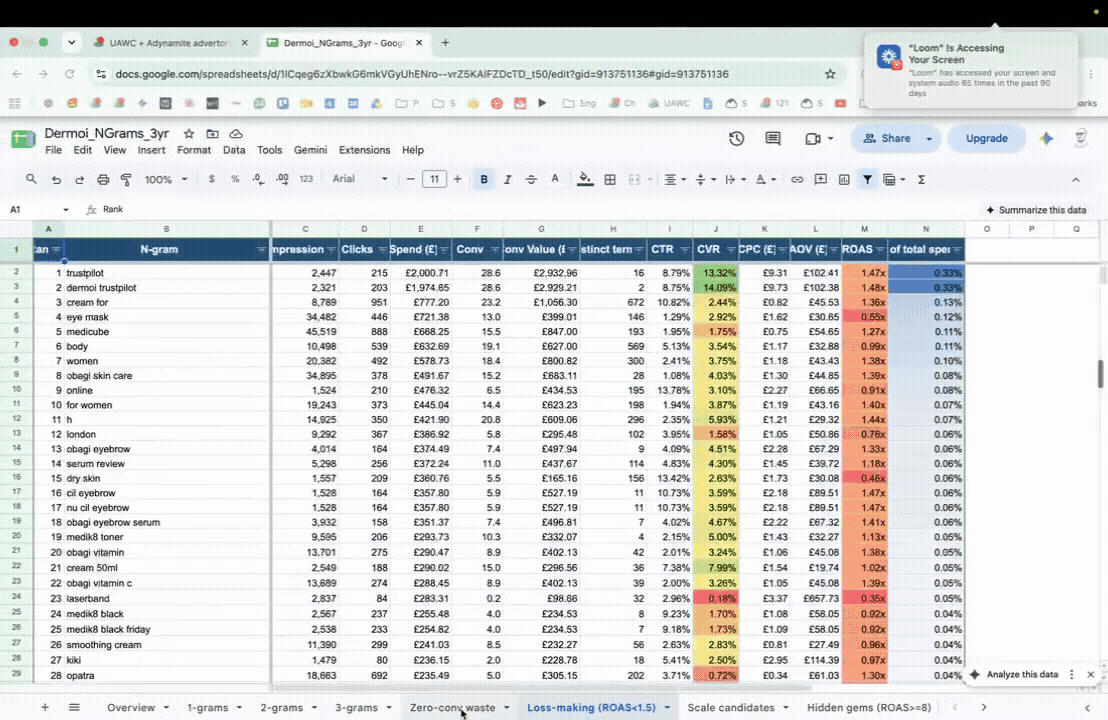The width and height of the screenshot is (1108, 720).
Task: Open horizontal align dropdown
Action: [675, 179]
